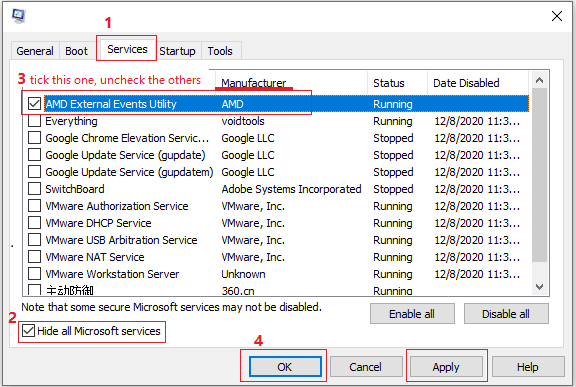The image size is (576, 387).
Task: Click Running status in Everything row
Action: click(393, 121)
